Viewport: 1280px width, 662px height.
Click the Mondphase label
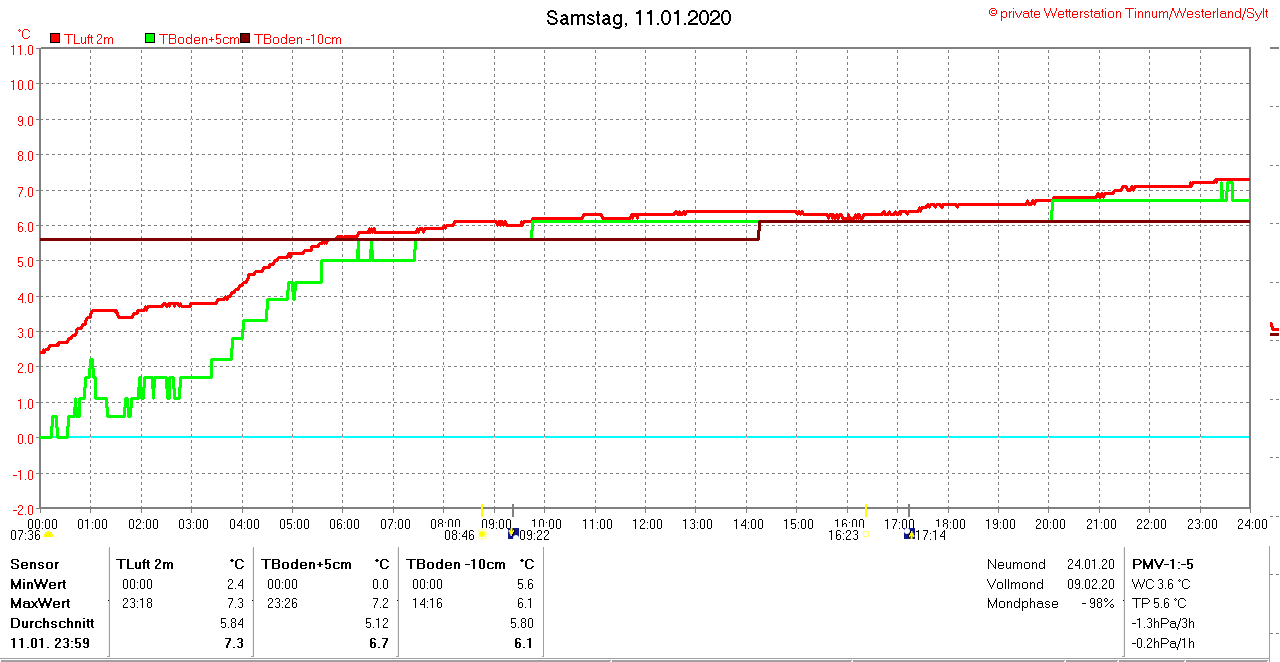pos(1022,603)
